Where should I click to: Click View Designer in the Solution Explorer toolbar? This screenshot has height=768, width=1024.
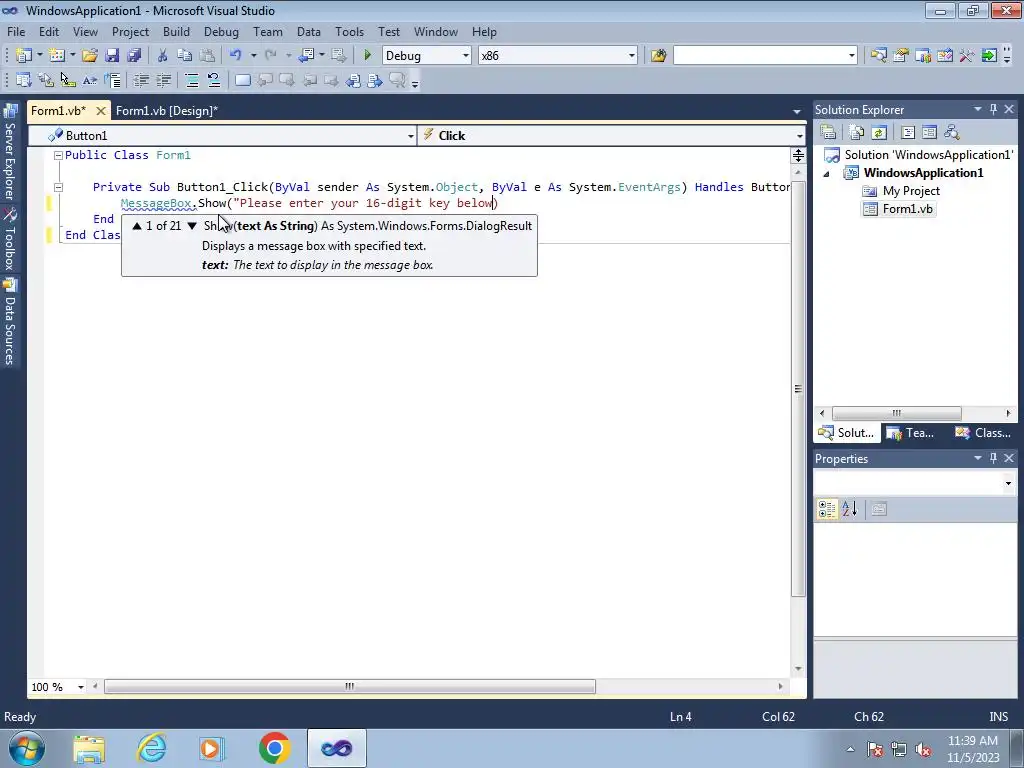[x=929, y=133]
